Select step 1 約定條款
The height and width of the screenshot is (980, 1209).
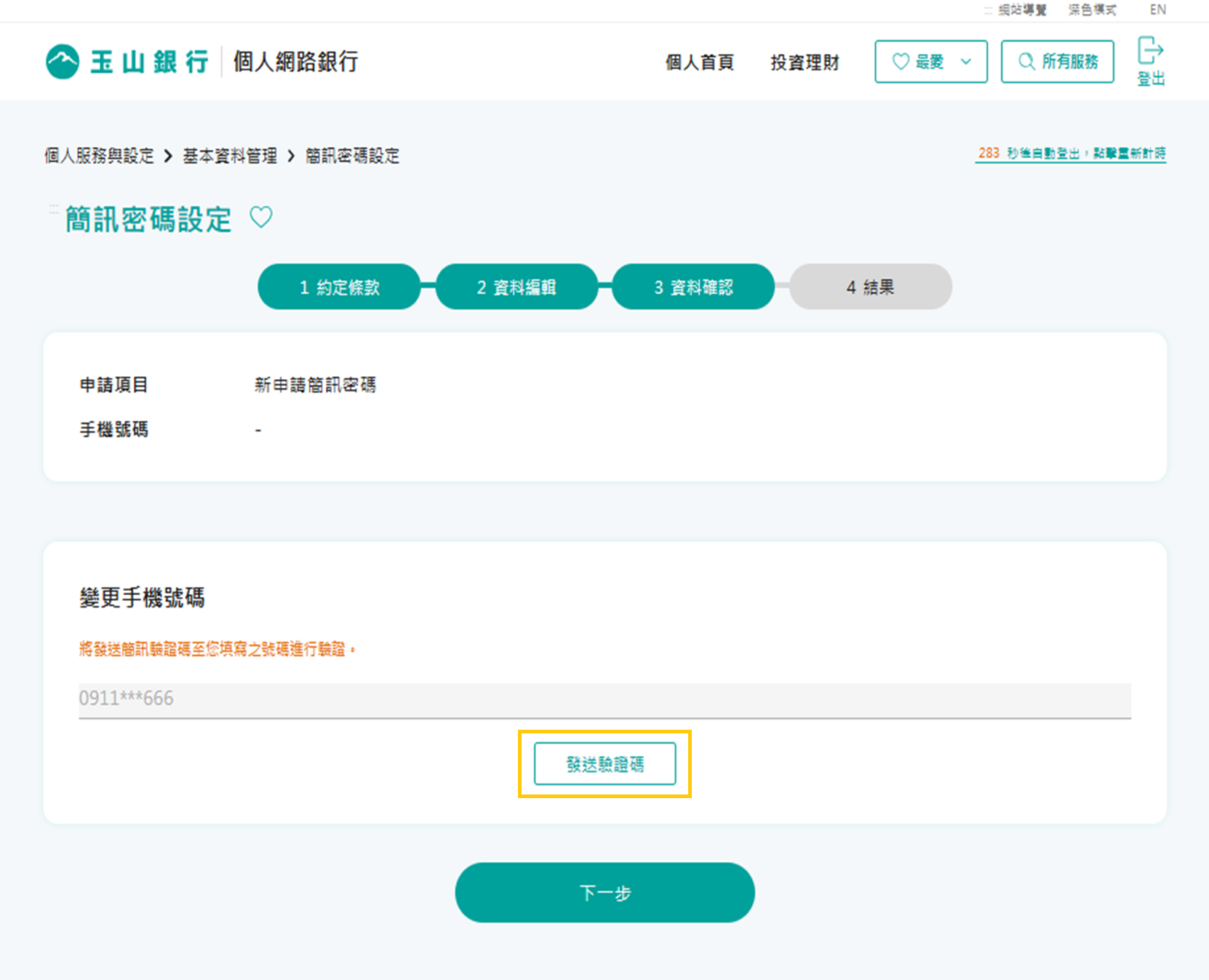click(x=339, y=287)
